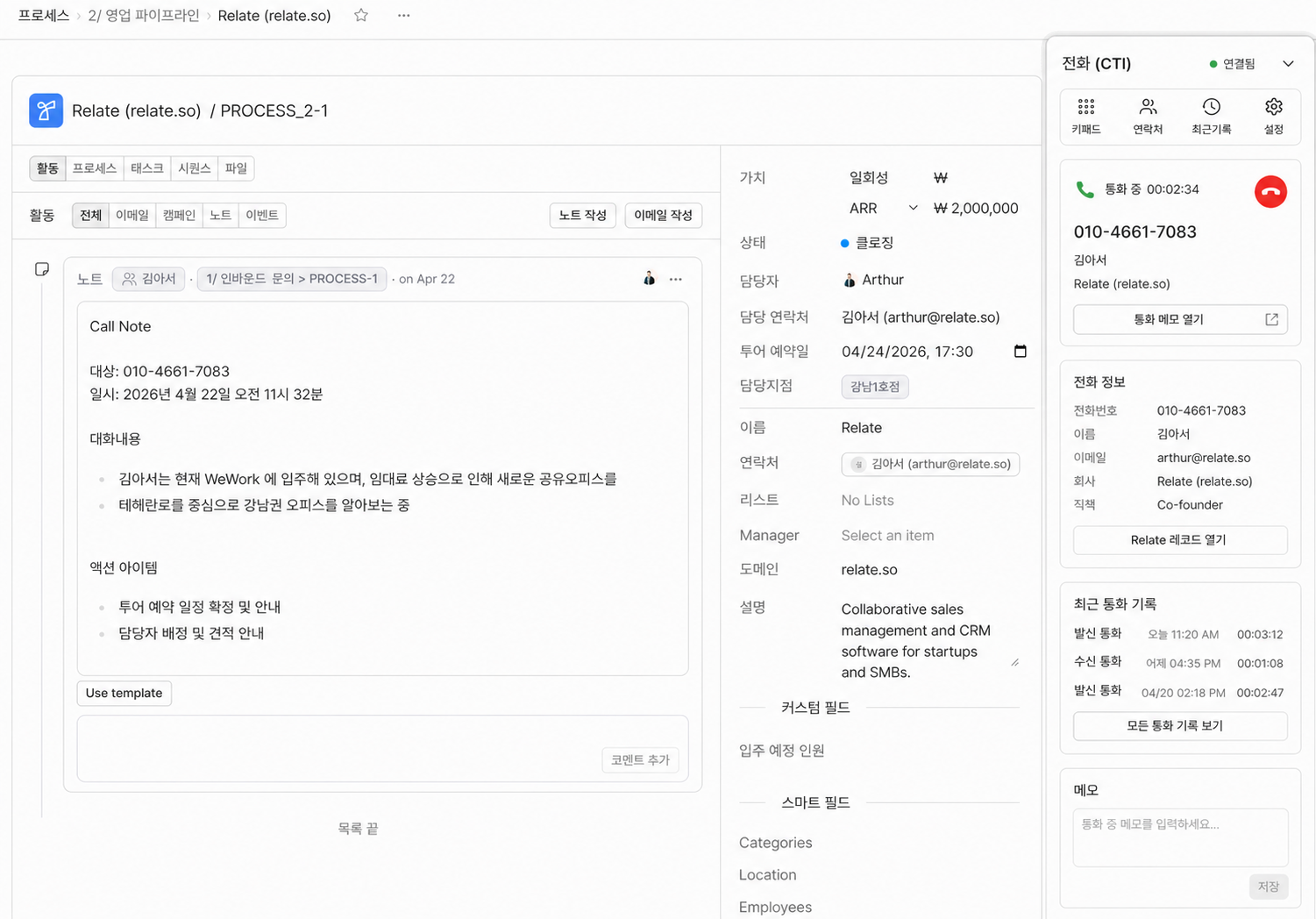This screenshot has width=1316, height=919.
Task: Click the 연결됨 connection status indicator
Action: click(1232, 64)
